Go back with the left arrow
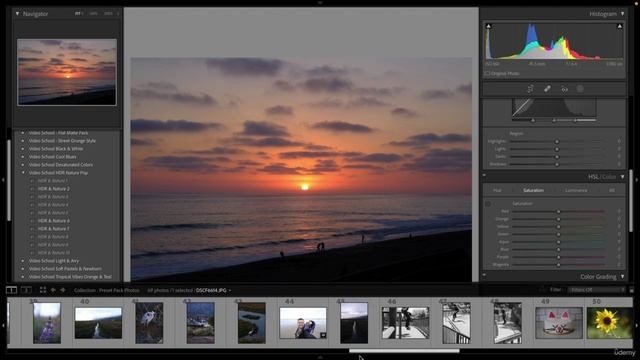 pos(53,290)
